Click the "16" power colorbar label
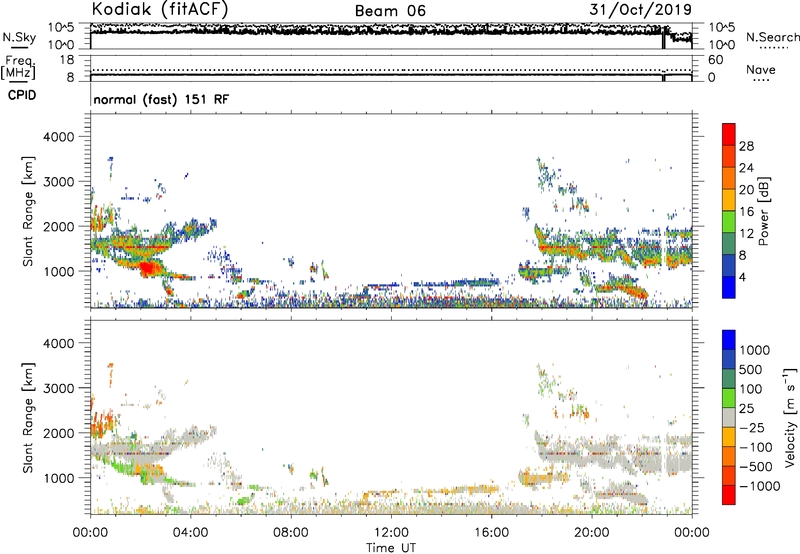The height and width of the screenshot is (554, 800). (x=746, y=212)
